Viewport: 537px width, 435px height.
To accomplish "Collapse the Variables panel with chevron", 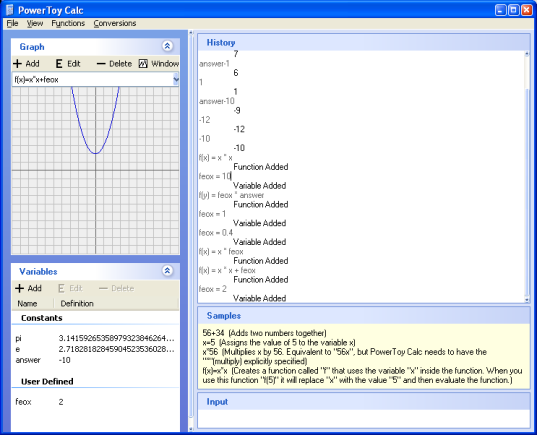I will pyautogui.click(x=167, y=271).
